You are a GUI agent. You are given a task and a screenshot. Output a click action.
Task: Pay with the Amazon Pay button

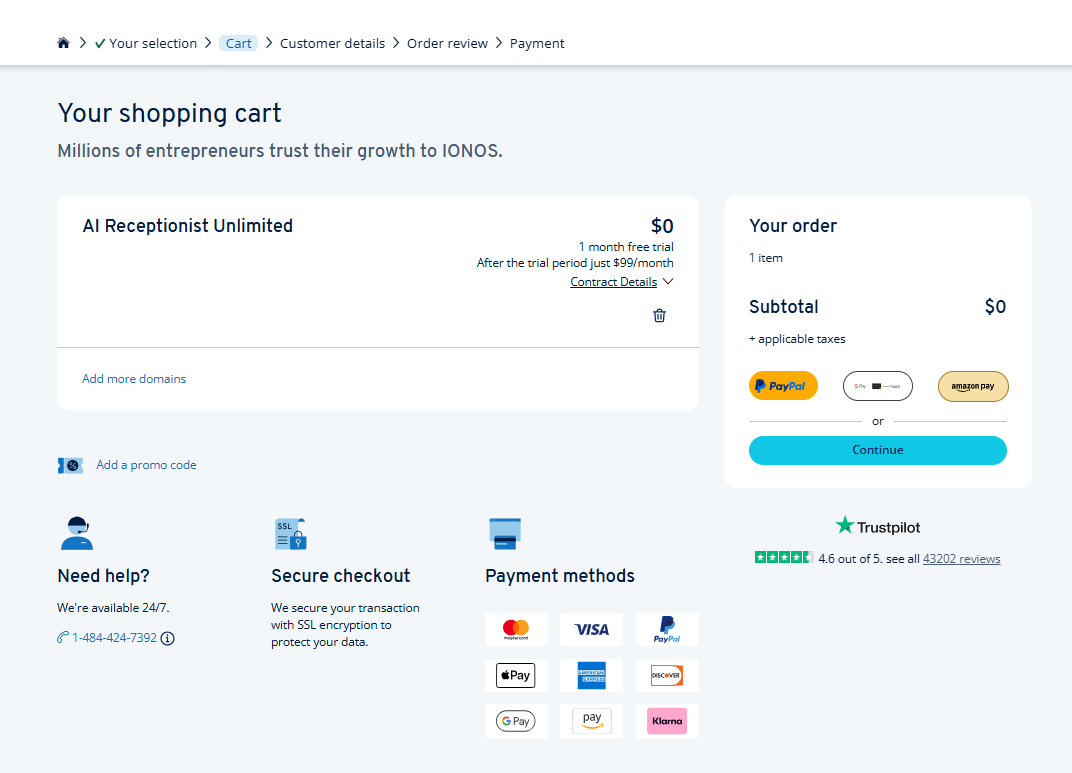click(x=973, y=386)
